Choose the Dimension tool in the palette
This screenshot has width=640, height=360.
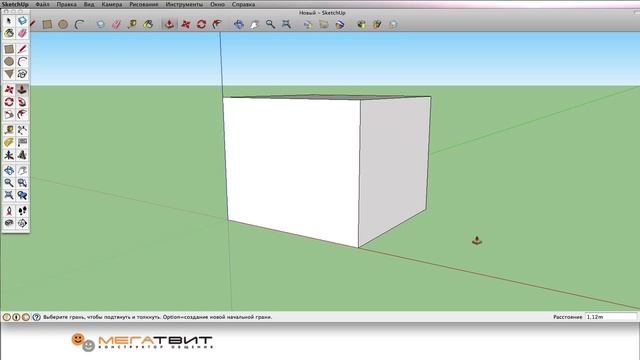coord(22,130)
